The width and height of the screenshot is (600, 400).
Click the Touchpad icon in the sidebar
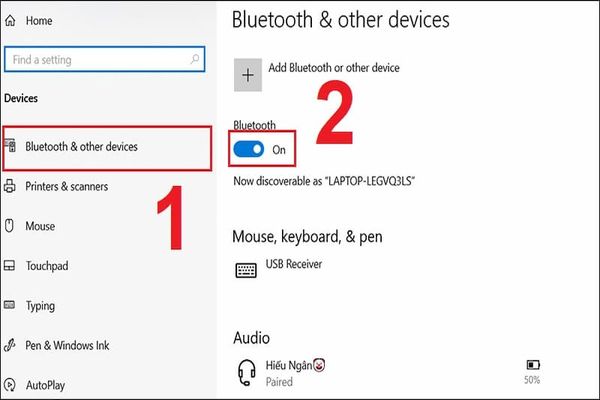point(9,266)
